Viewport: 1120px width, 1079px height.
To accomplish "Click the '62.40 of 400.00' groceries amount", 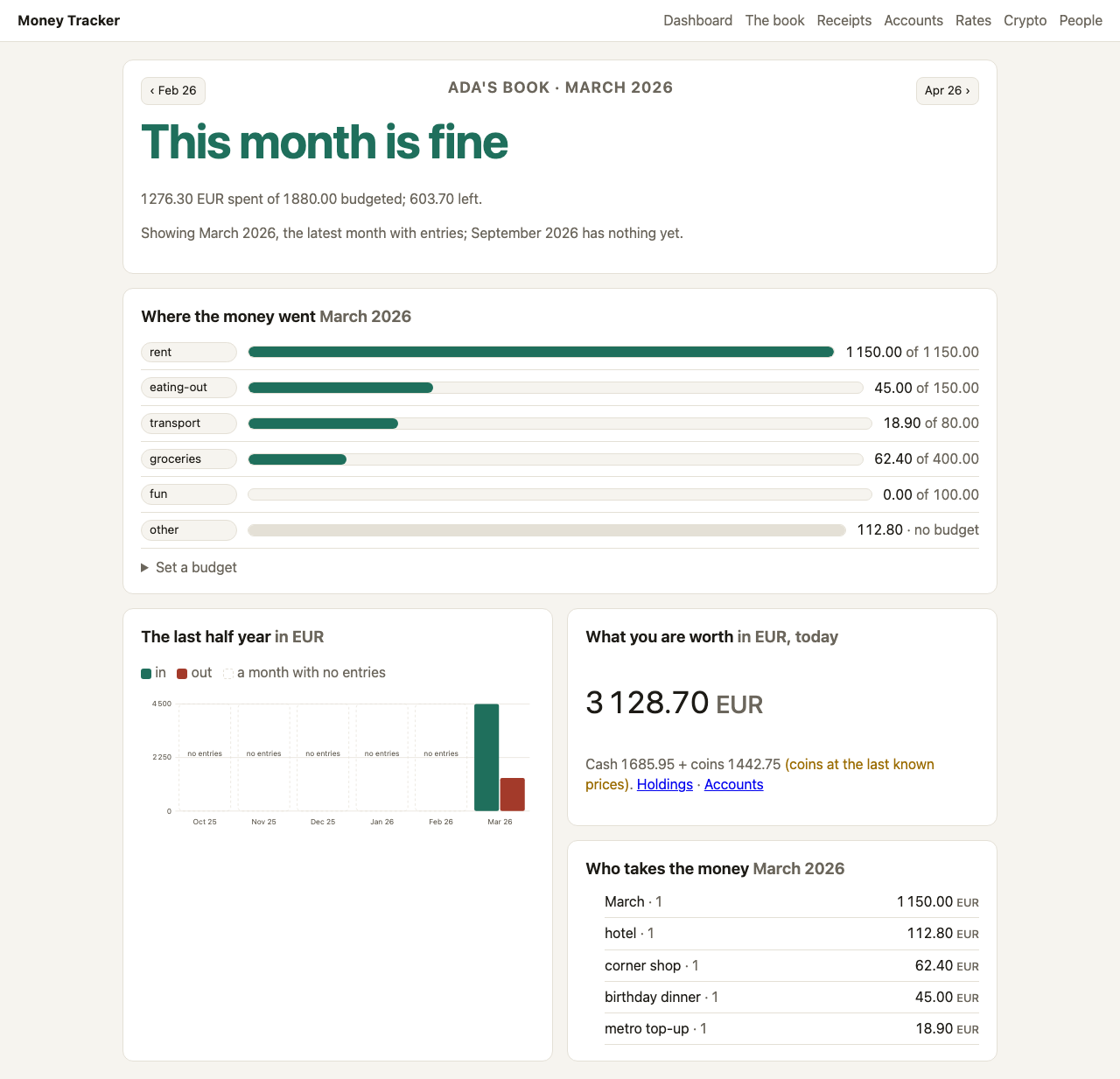I will coord(927,459).
